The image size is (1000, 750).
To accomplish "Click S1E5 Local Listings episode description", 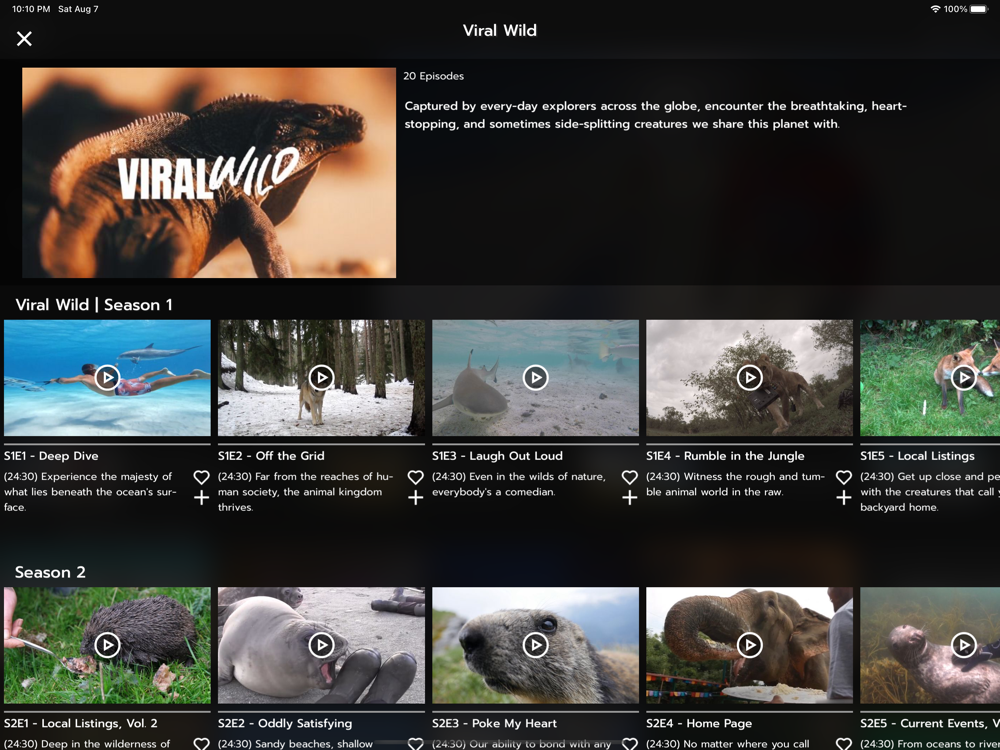I will (x=930, y=492).
